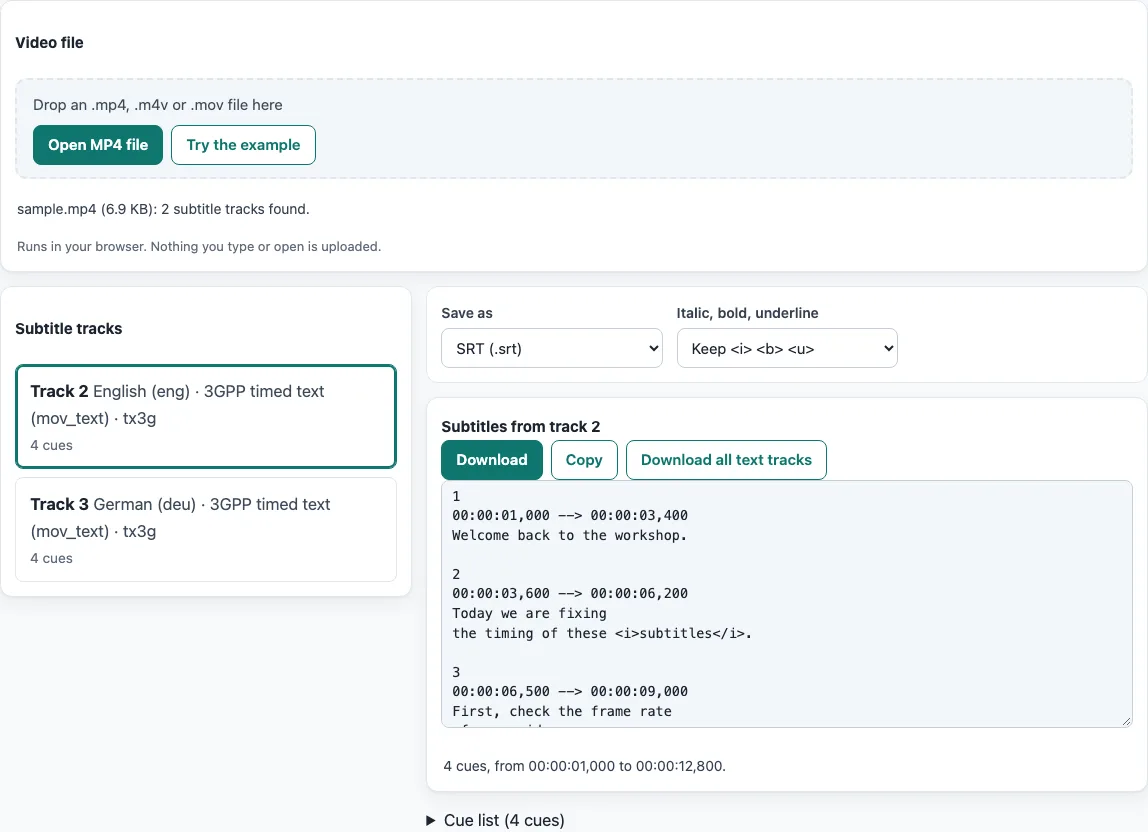Download the track 2 subtitles
The width and height of the screenshot is (1148, 832).
pos(492,460)
